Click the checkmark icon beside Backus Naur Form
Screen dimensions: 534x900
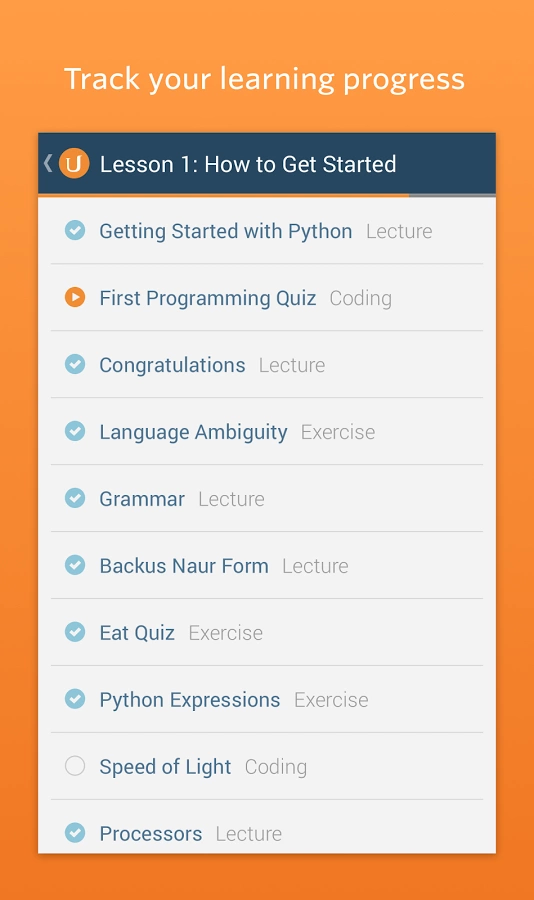tap(75, 565)
